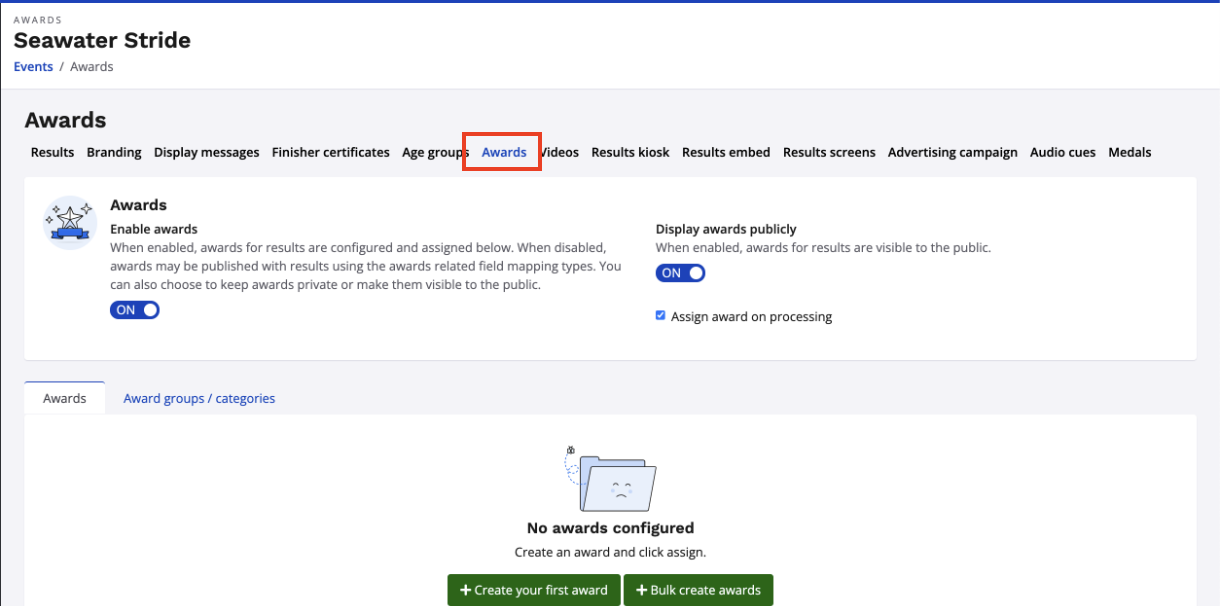Select the Advertising campaign tab
Image resolution: width=1228 pixels, height=606 pixels.
[x=952, y=153]
